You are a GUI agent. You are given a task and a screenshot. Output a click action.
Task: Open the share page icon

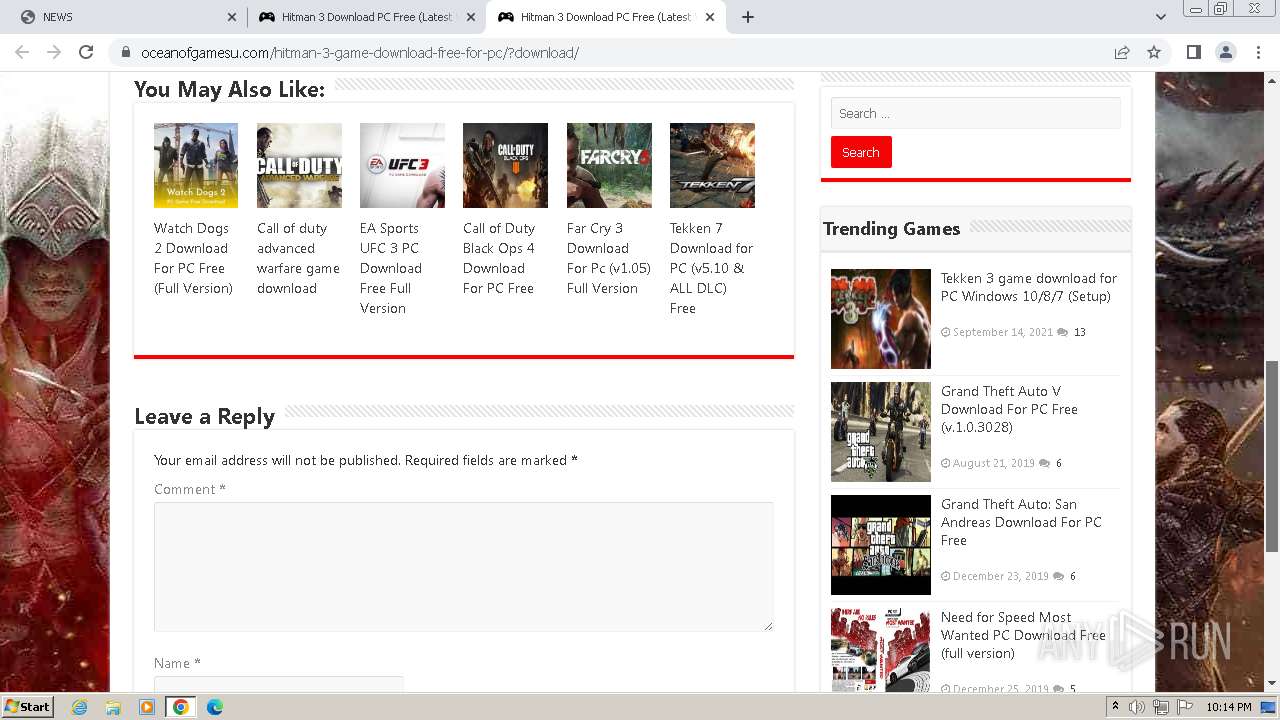coord(1122,52)
